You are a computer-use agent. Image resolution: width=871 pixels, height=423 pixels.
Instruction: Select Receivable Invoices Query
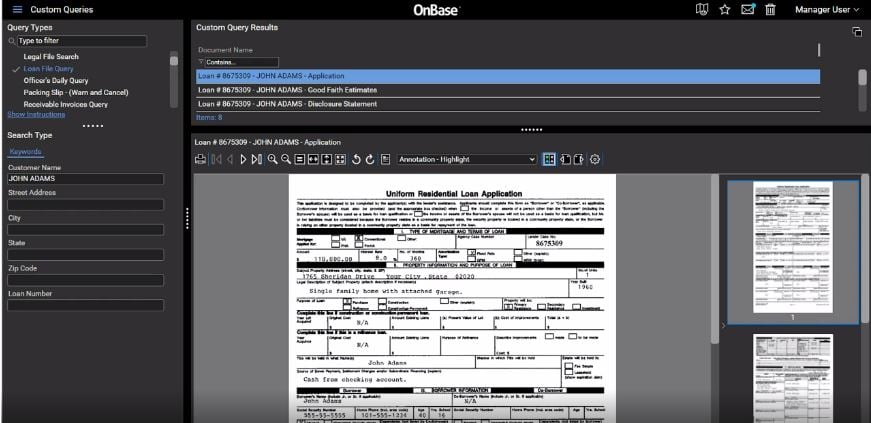[66, 104]
